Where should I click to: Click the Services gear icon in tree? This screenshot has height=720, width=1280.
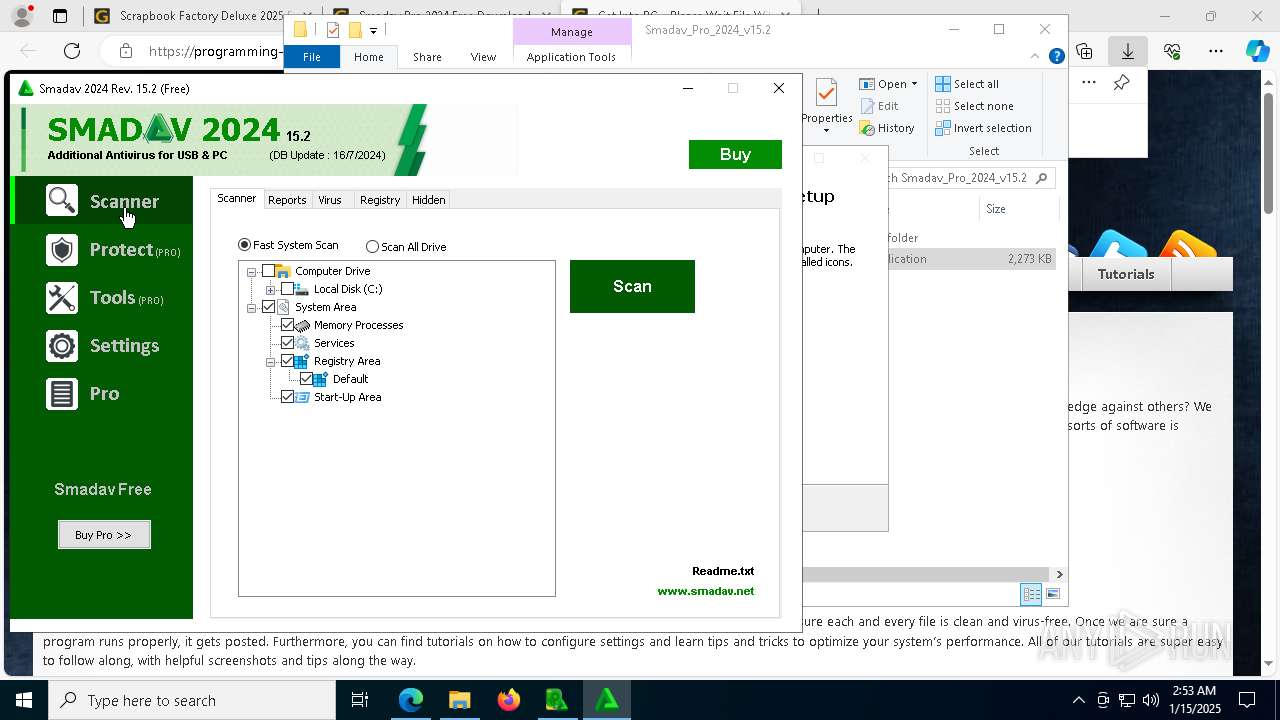[302, 343]
